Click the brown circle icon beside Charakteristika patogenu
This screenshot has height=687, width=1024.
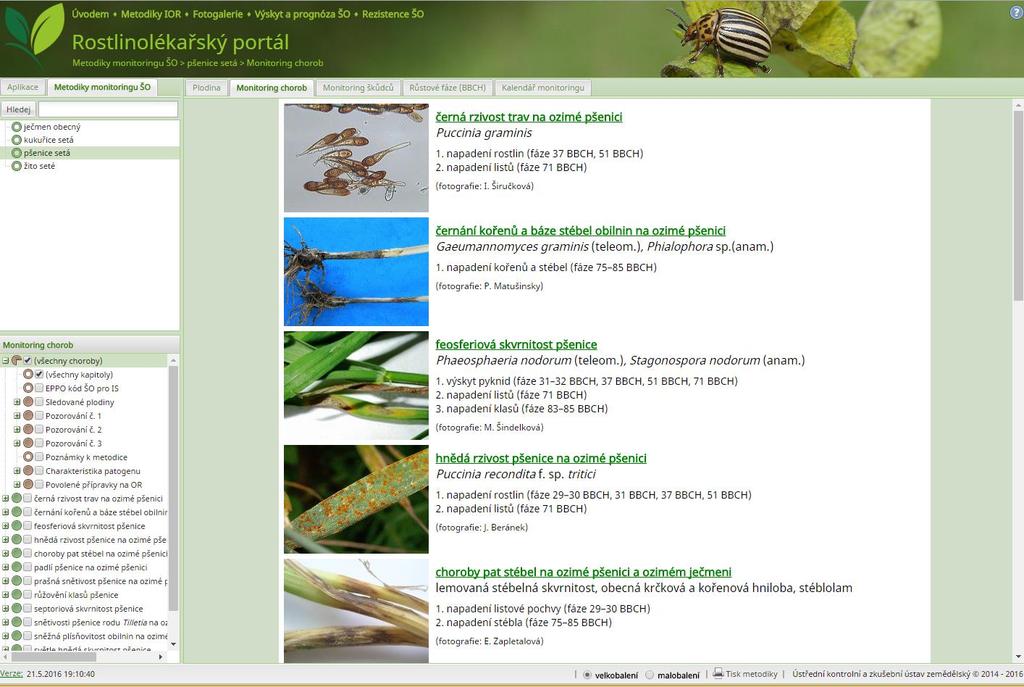(28, 471)
